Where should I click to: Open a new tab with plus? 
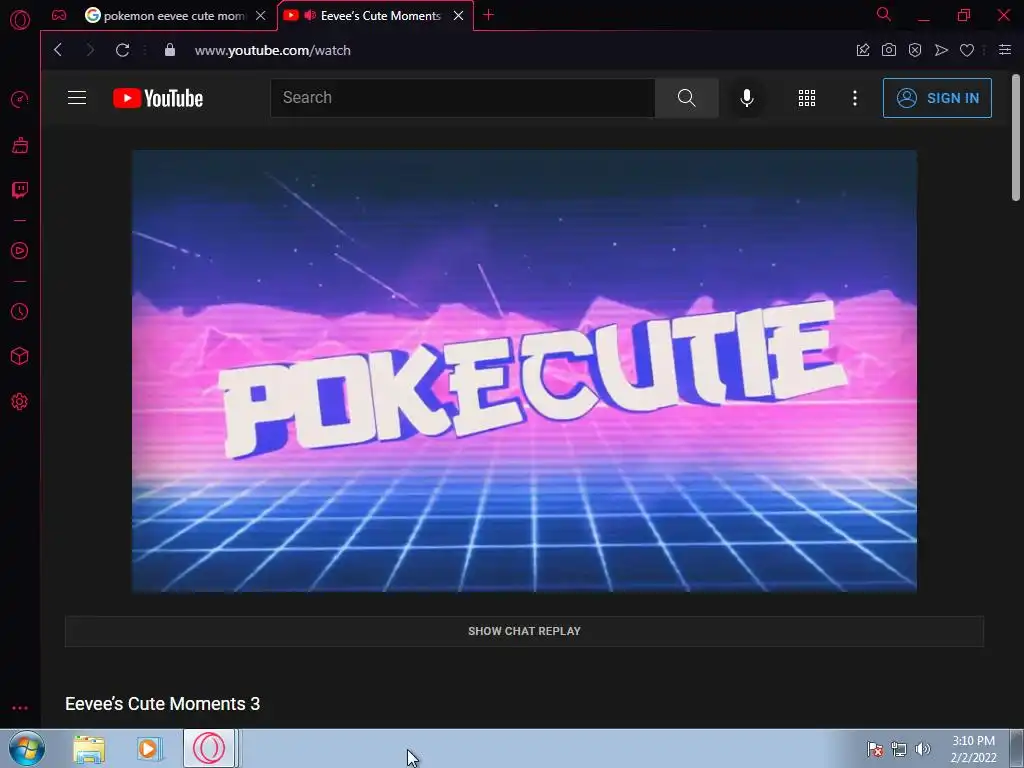click(x=488, y=15)
